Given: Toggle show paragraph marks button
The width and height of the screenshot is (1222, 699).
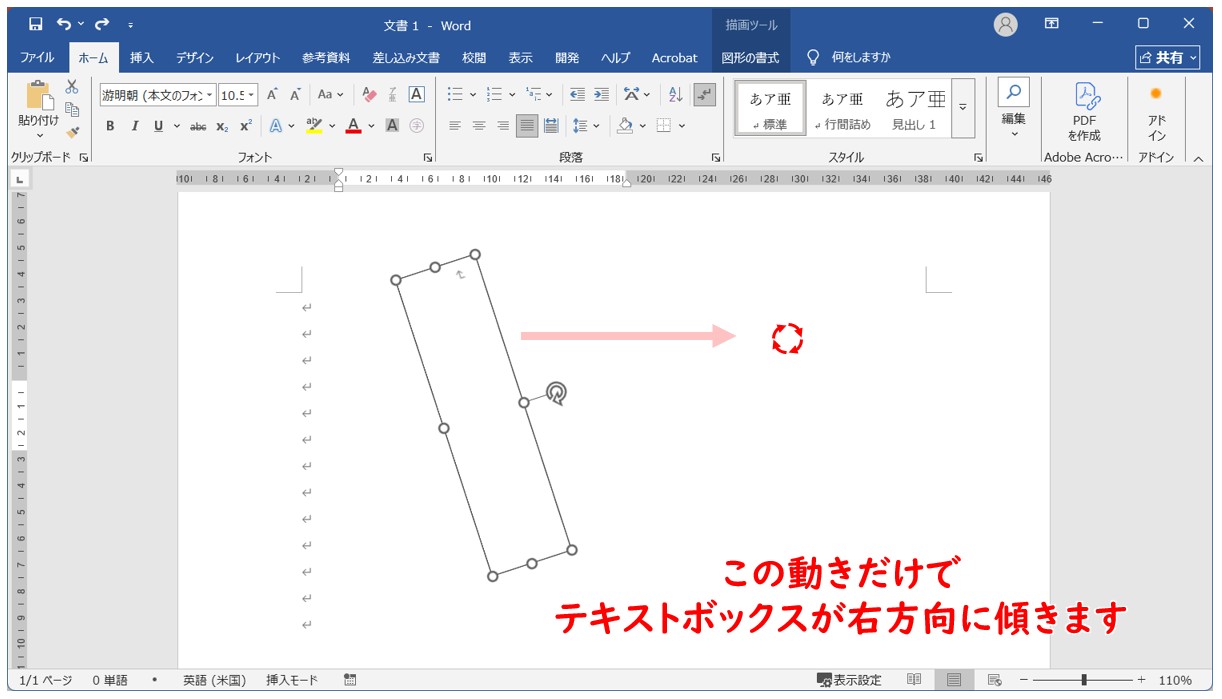Looking at the screenshot, I should pyautogui.click(x=705, y=95).
